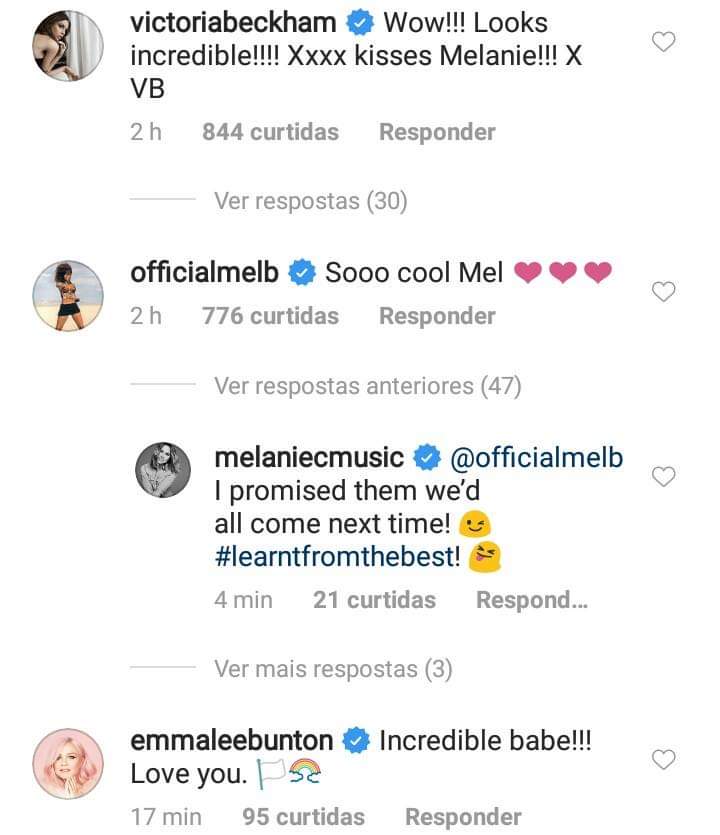Like victoriabeckham's comment with the heart
720x835 pixels.
664,42
